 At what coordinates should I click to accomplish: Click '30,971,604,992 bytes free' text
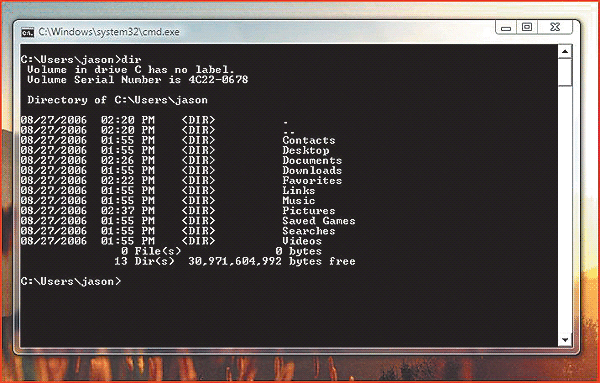(272, 261)
